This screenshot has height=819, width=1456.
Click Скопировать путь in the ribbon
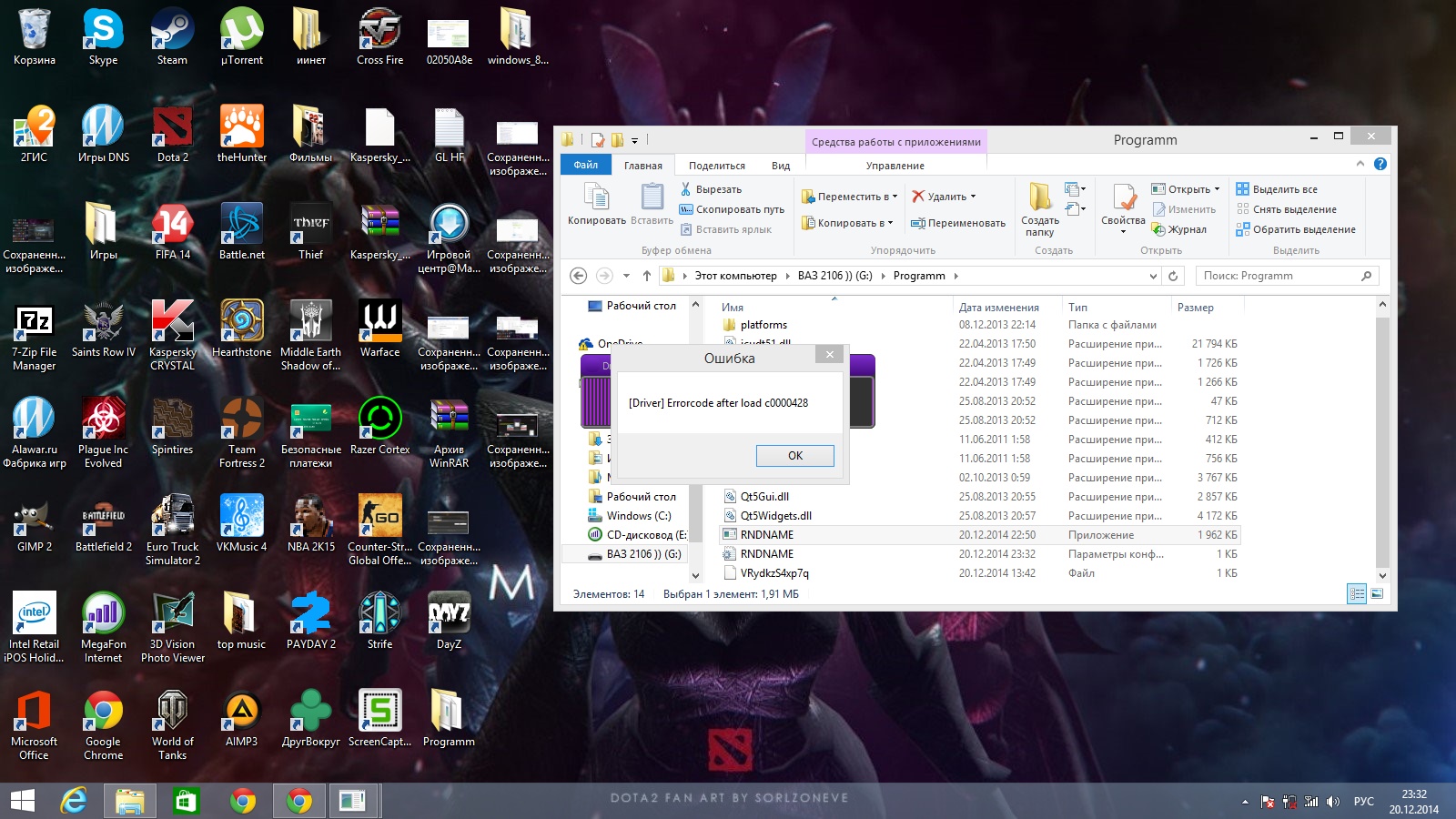732,209
